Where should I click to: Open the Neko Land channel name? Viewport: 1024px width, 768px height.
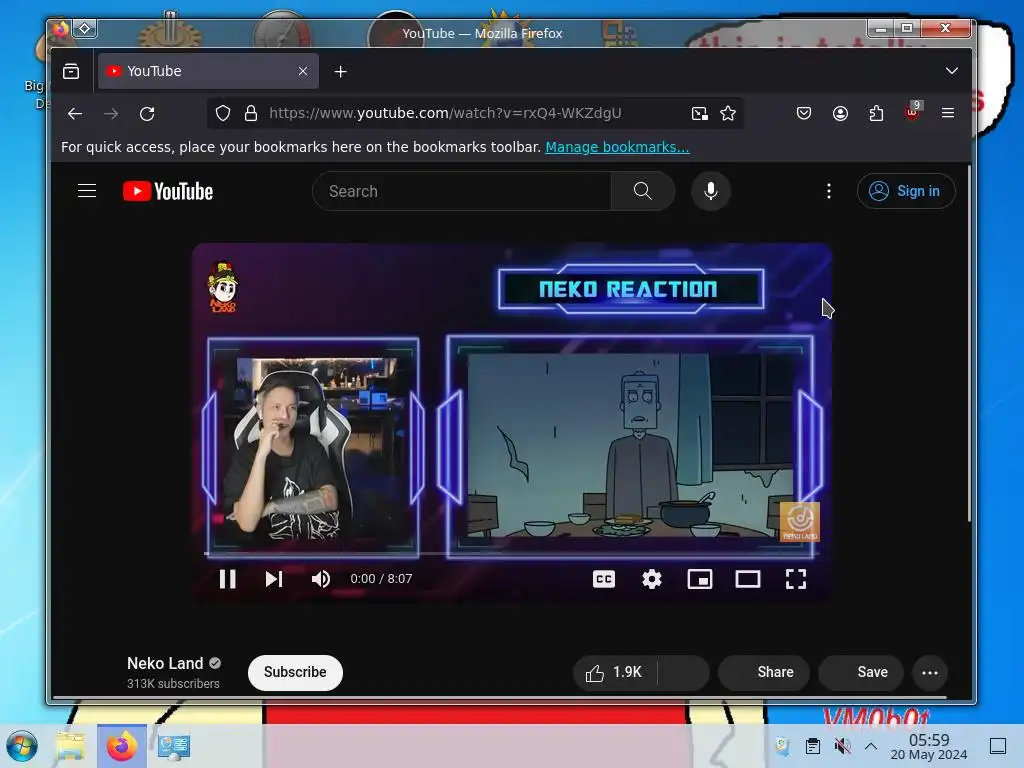coord(165,663)
